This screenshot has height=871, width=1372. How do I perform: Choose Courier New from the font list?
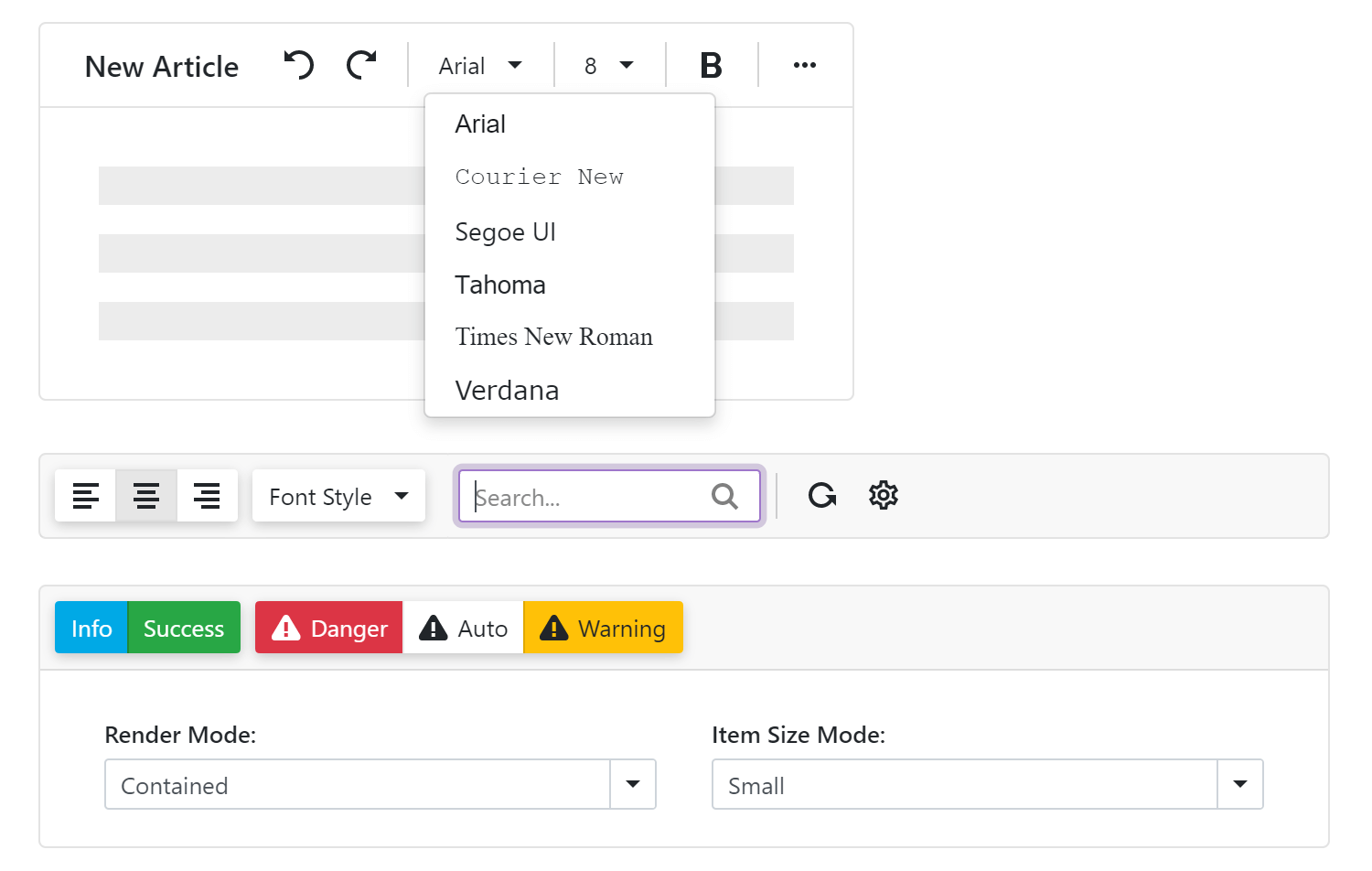click(x=539, y=177)
